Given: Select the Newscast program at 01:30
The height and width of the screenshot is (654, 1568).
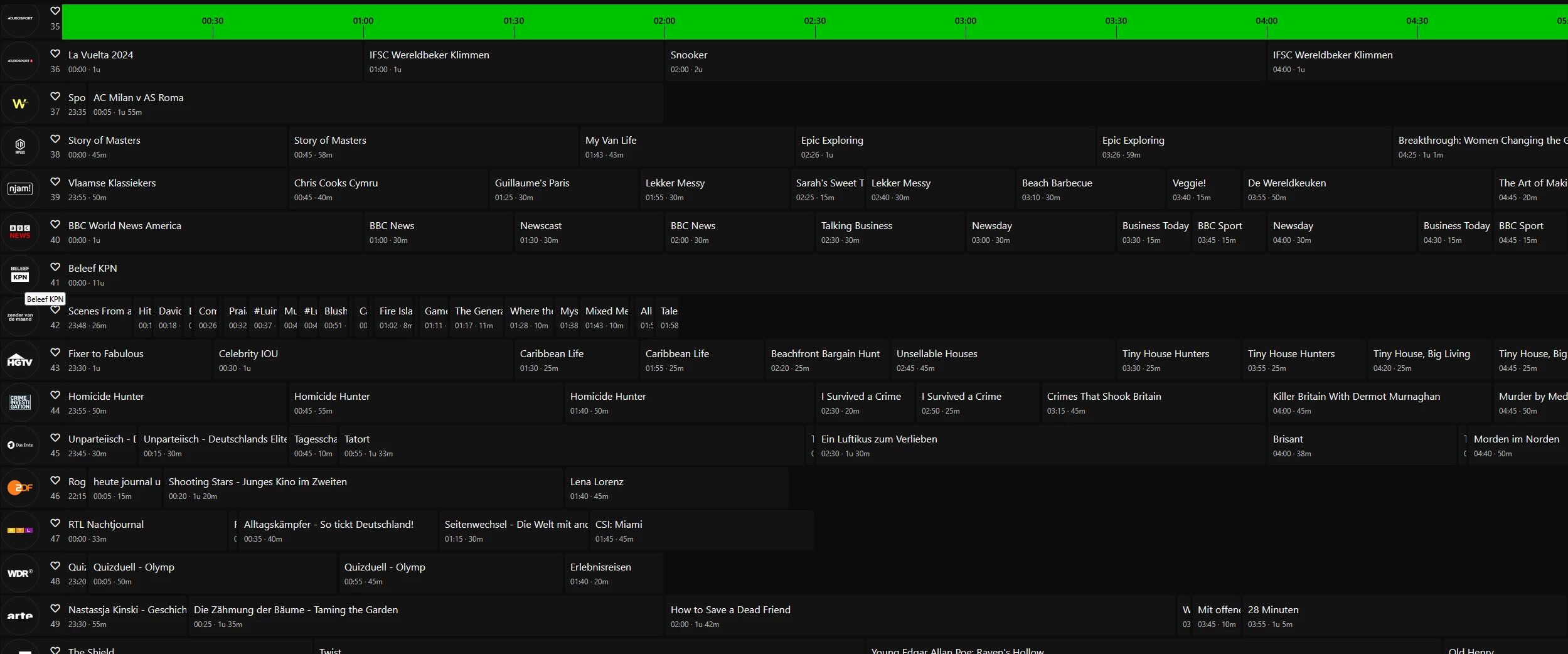Looking at the screenshot, I should 589,232.
